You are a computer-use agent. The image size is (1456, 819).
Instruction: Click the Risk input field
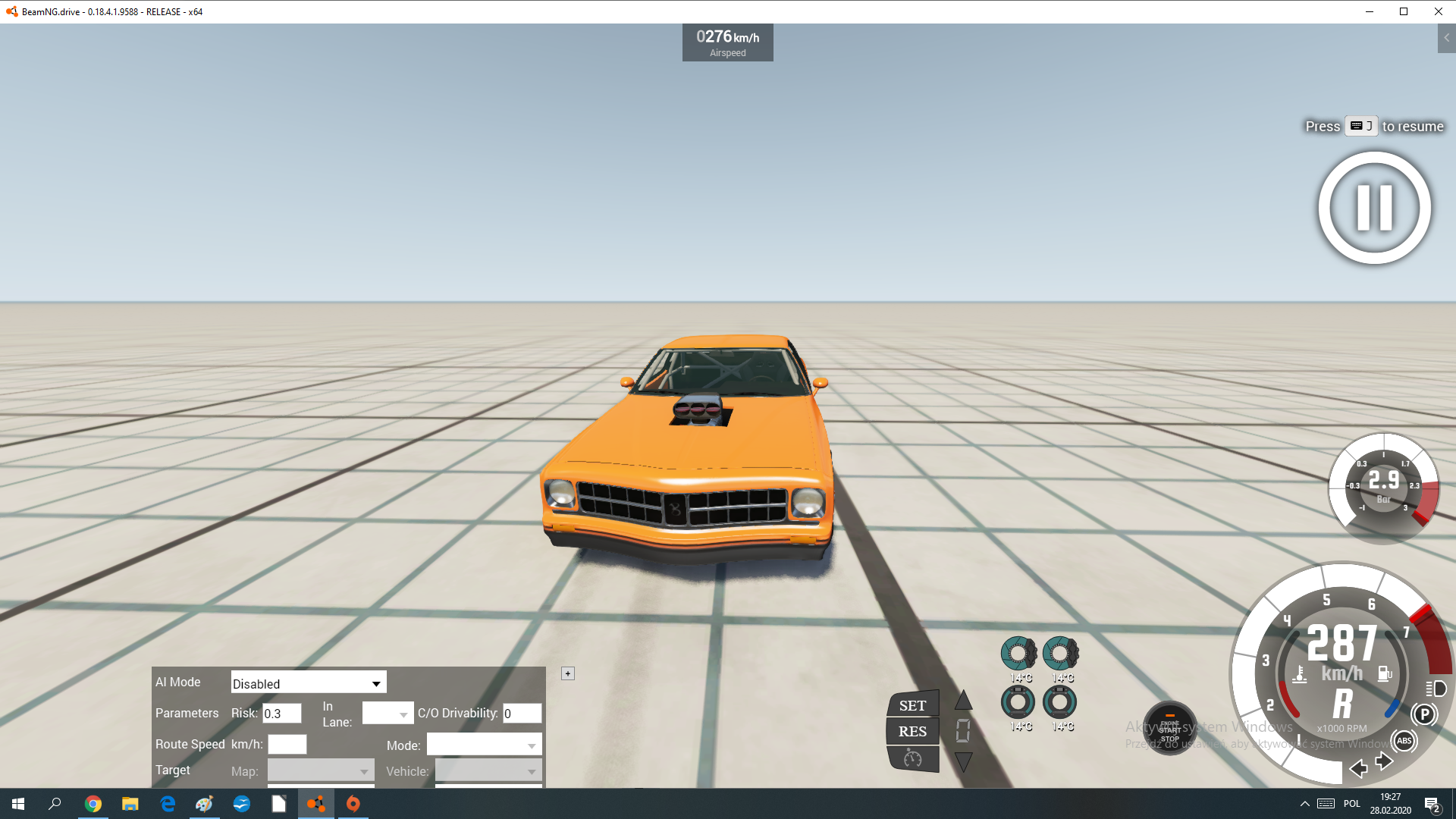282,714
